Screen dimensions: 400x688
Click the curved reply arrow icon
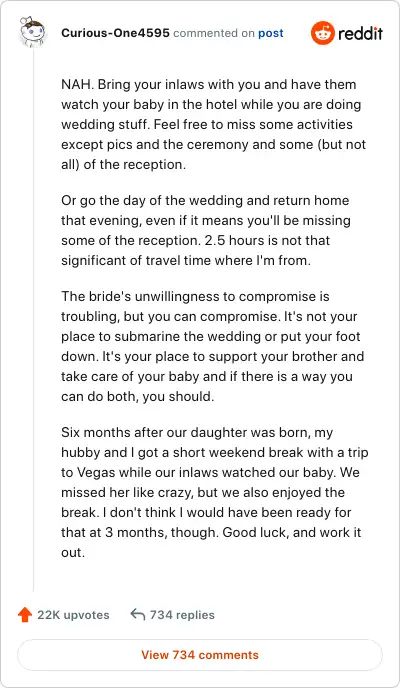point(138,614)
